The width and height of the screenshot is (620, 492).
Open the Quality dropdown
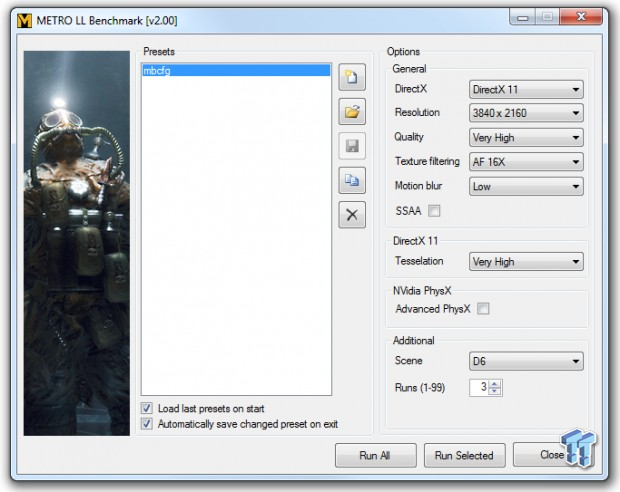[x=526, y=138]
